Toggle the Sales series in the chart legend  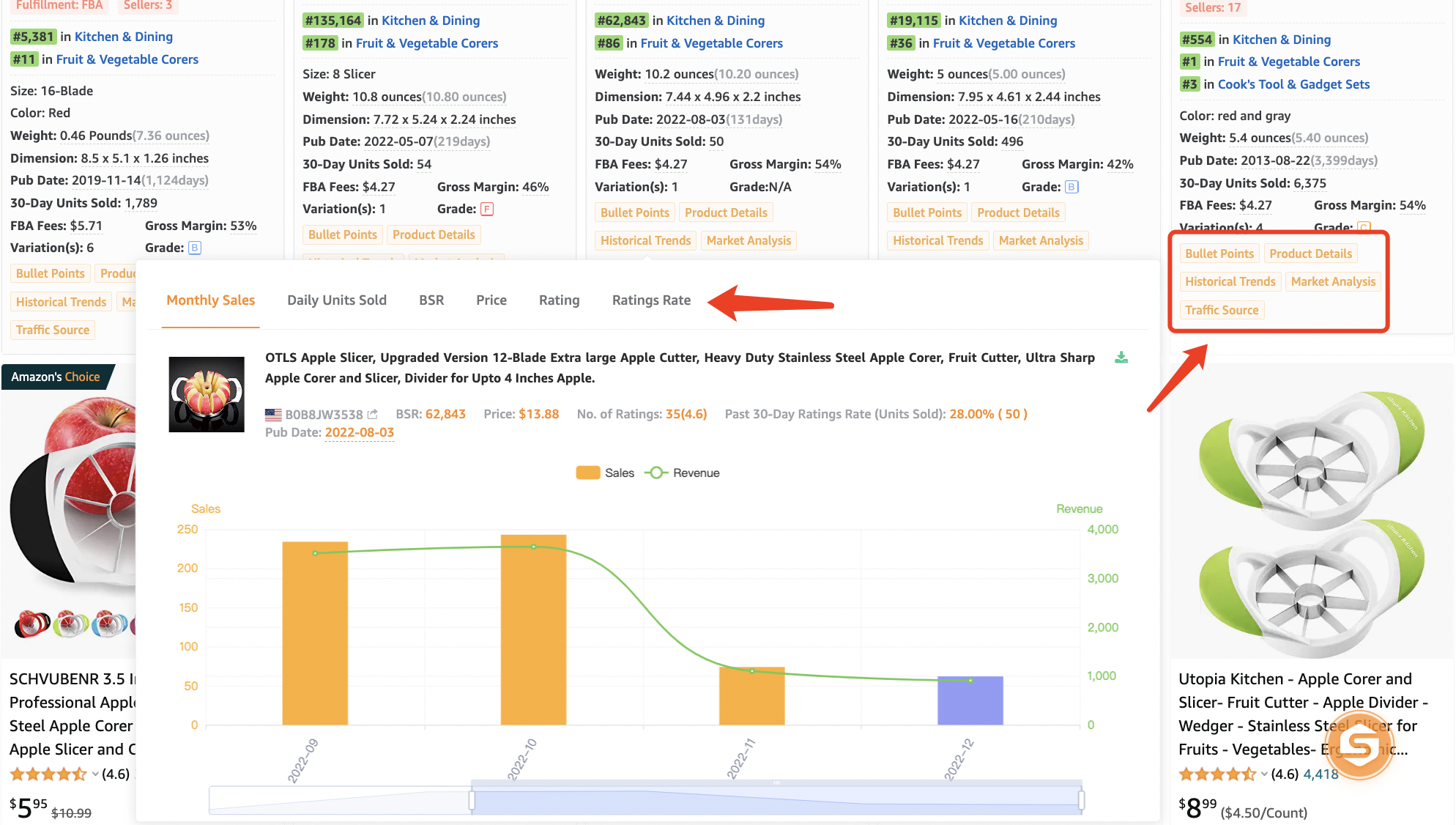coord(605,473)
